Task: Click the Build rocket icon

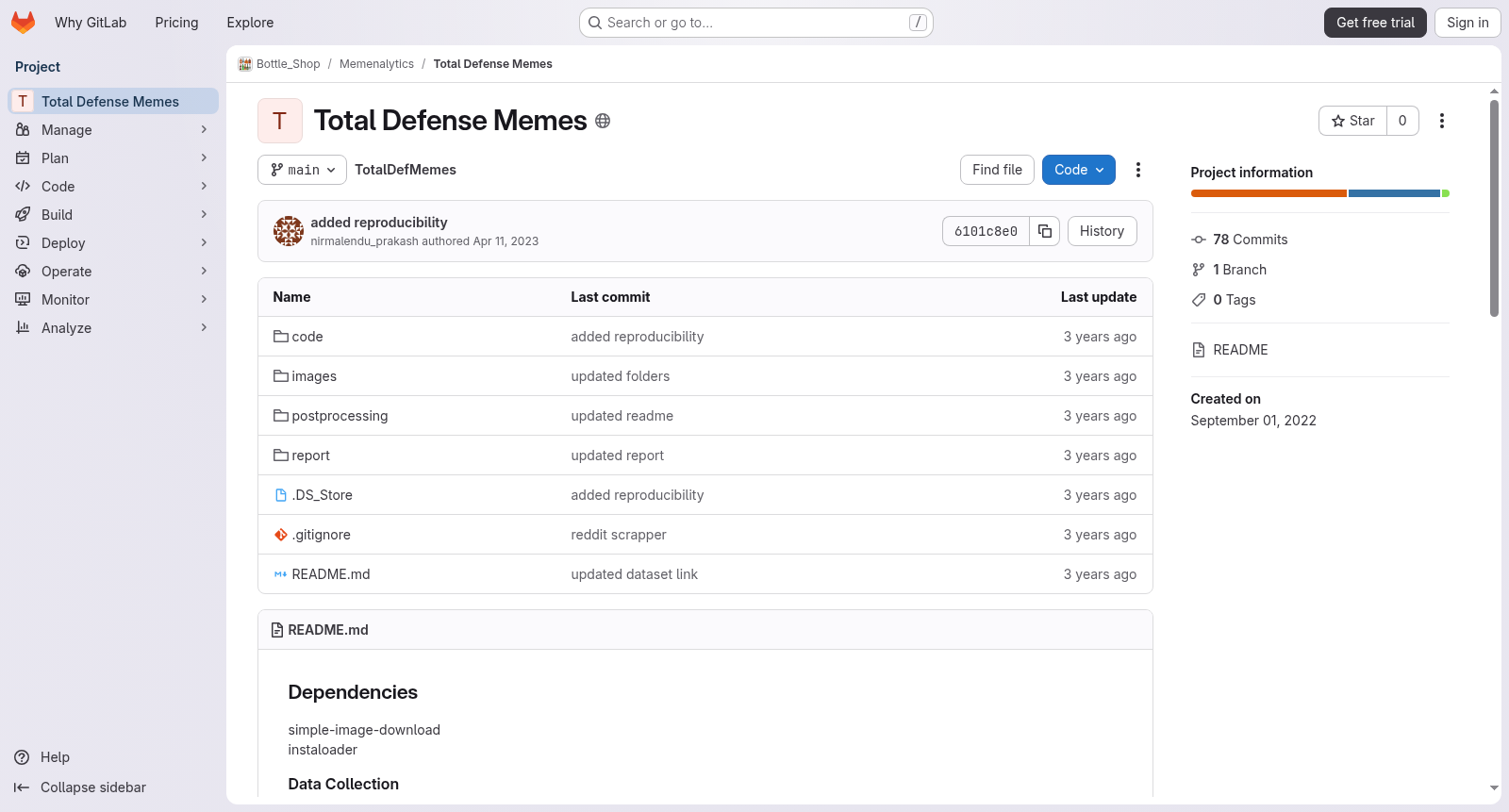Action: 23,215
